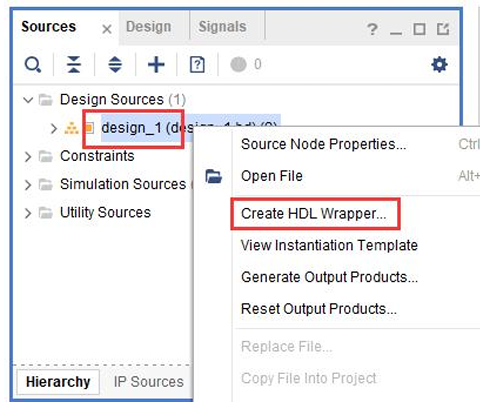Click the grey status circle showing 0
The image size is (484, 410).
238,64
